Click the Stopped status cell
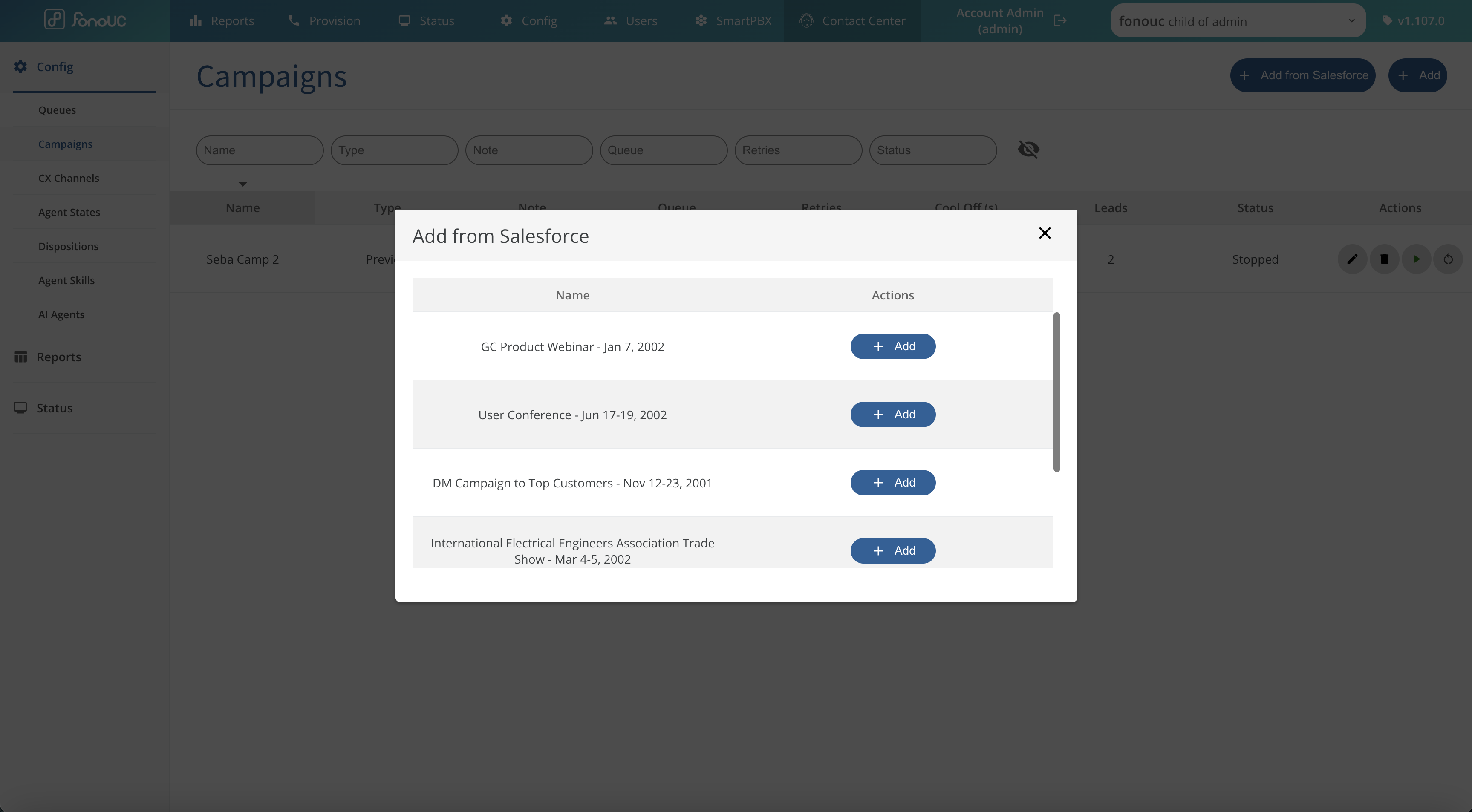Screen dimensions: 1472x812 coord(1256,259)
